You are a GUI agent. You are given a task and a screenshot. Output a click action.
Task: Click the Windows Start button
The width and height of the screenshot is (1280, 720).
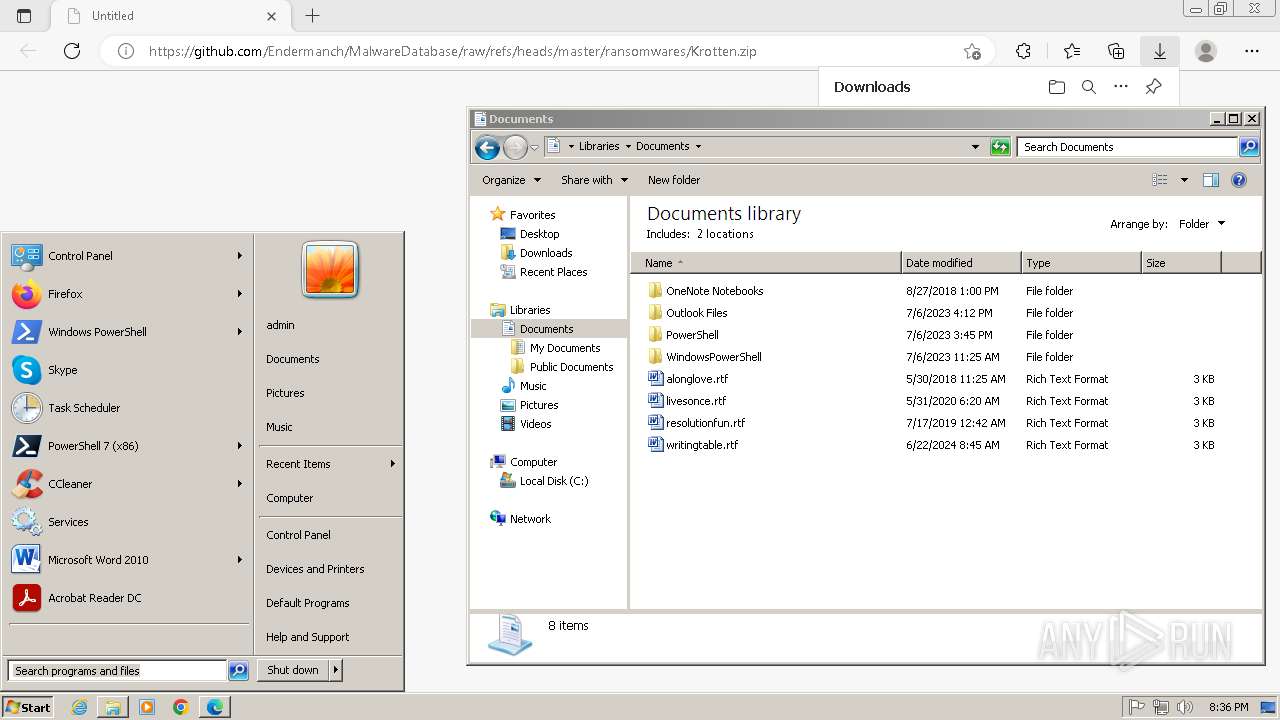point(27,707)
